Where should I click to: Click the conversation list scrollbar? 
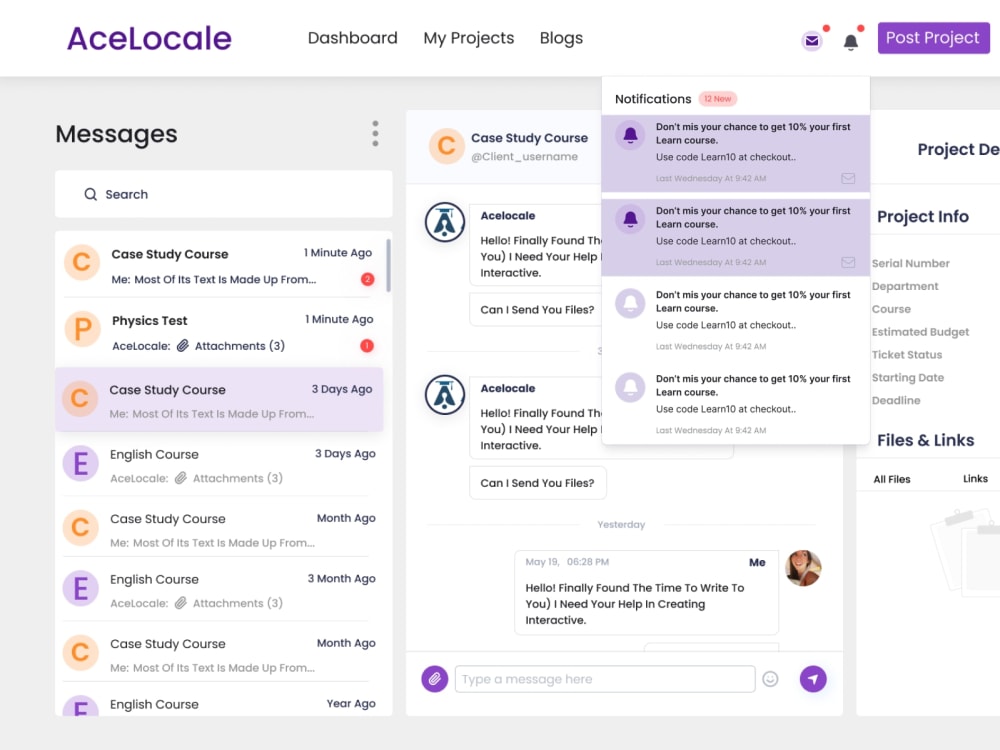[x=388, y=265]
